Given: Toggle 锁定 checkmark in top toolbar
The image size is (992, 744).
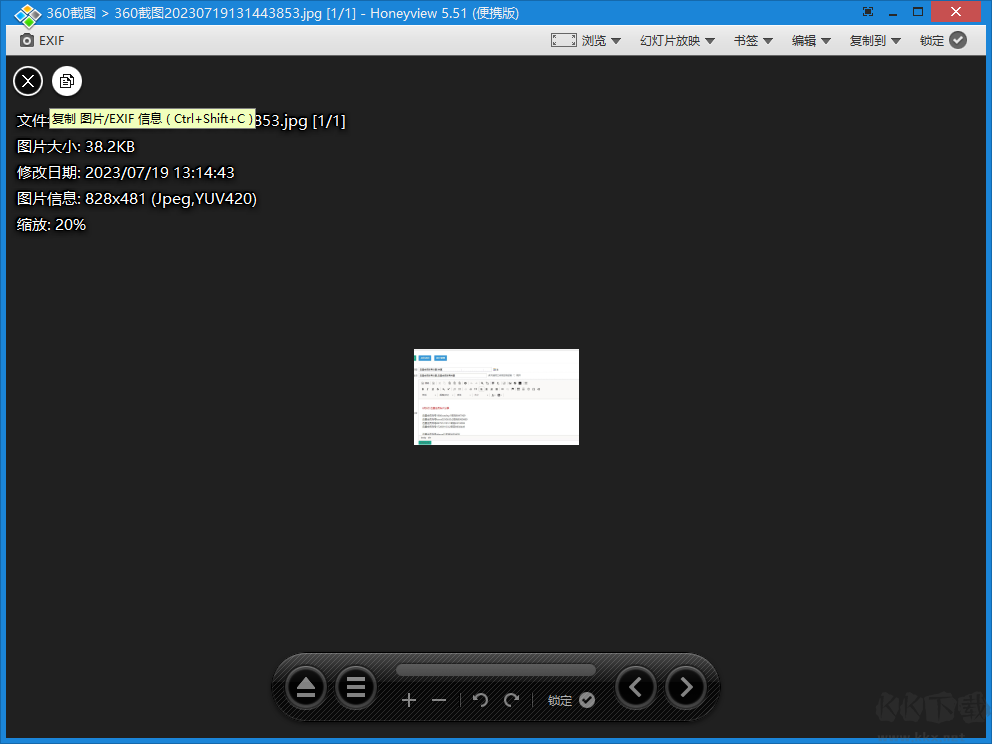Looking at the screenshot, I should 944,40.
